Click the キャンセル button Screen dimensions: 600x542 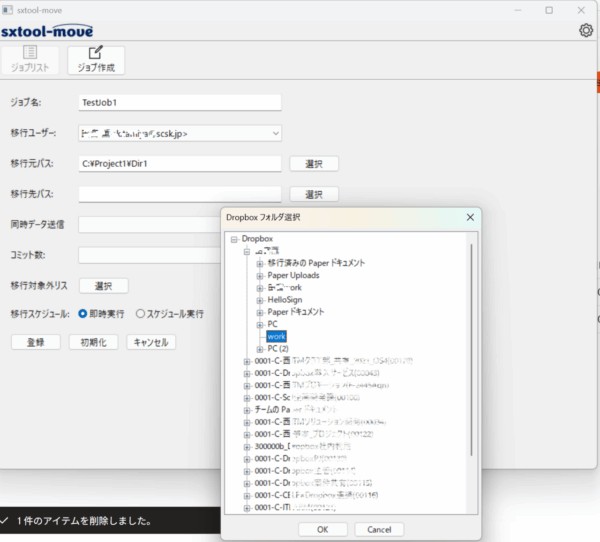pos(151,342)
